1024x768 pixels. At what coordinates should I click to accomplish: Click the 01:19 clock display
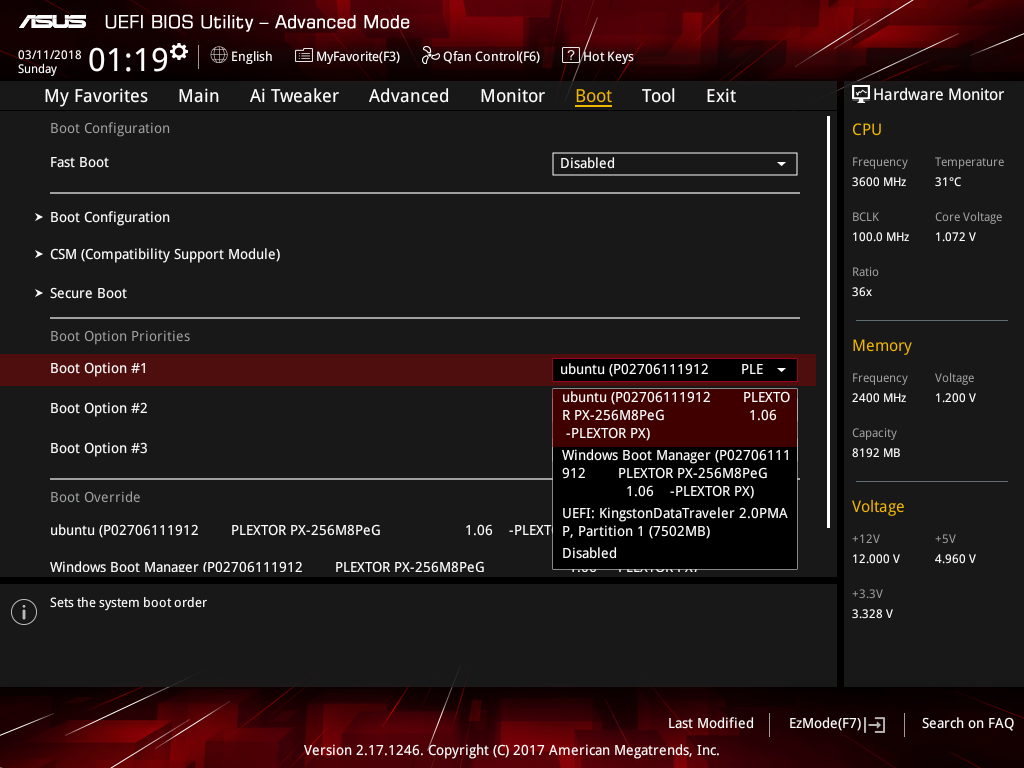(x=129, y=60)
